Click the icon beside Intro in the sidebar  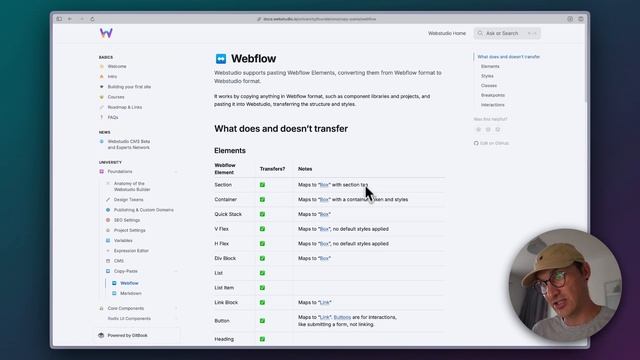tap(102, 76)
